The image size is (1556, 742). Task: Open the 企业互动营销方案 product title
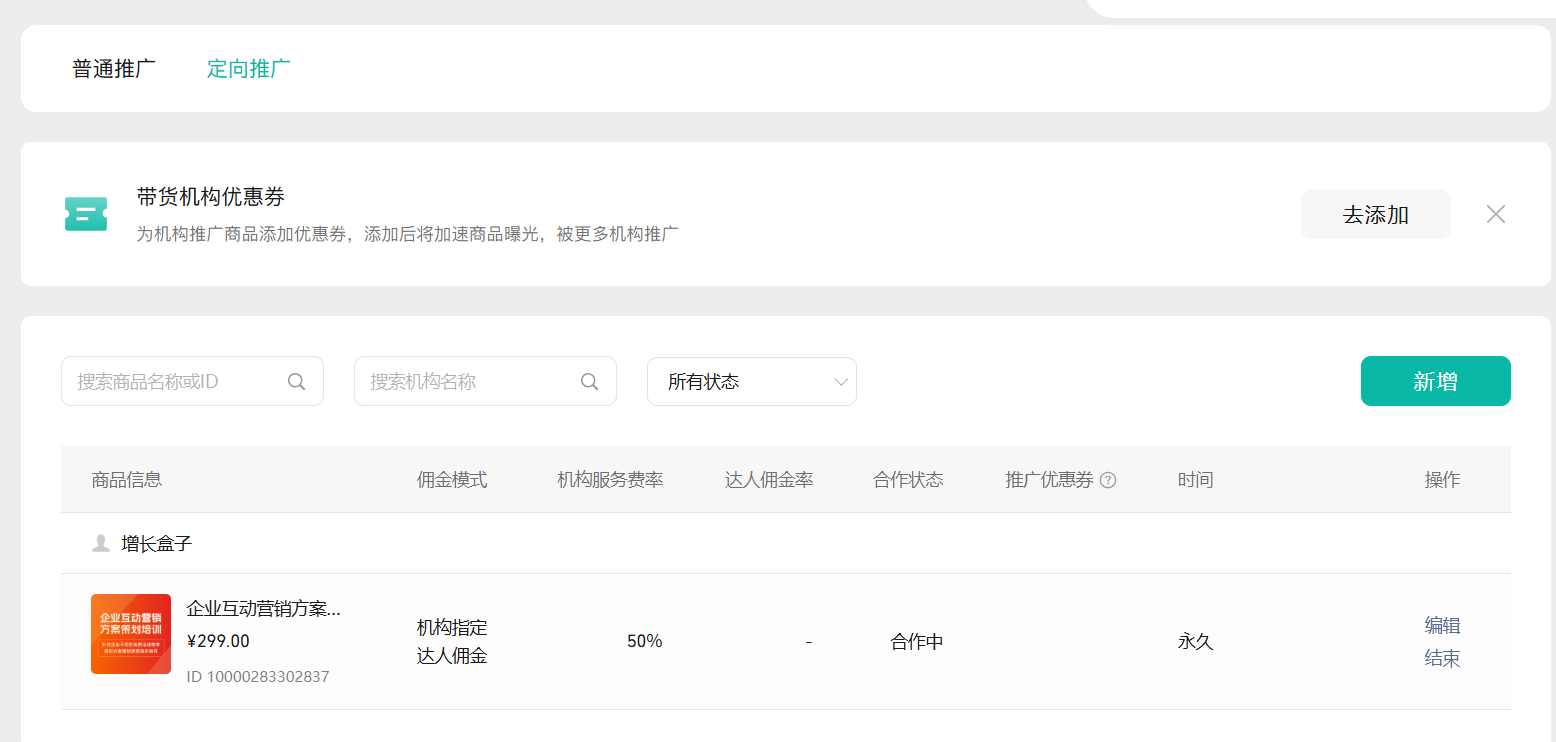[264, 609]
